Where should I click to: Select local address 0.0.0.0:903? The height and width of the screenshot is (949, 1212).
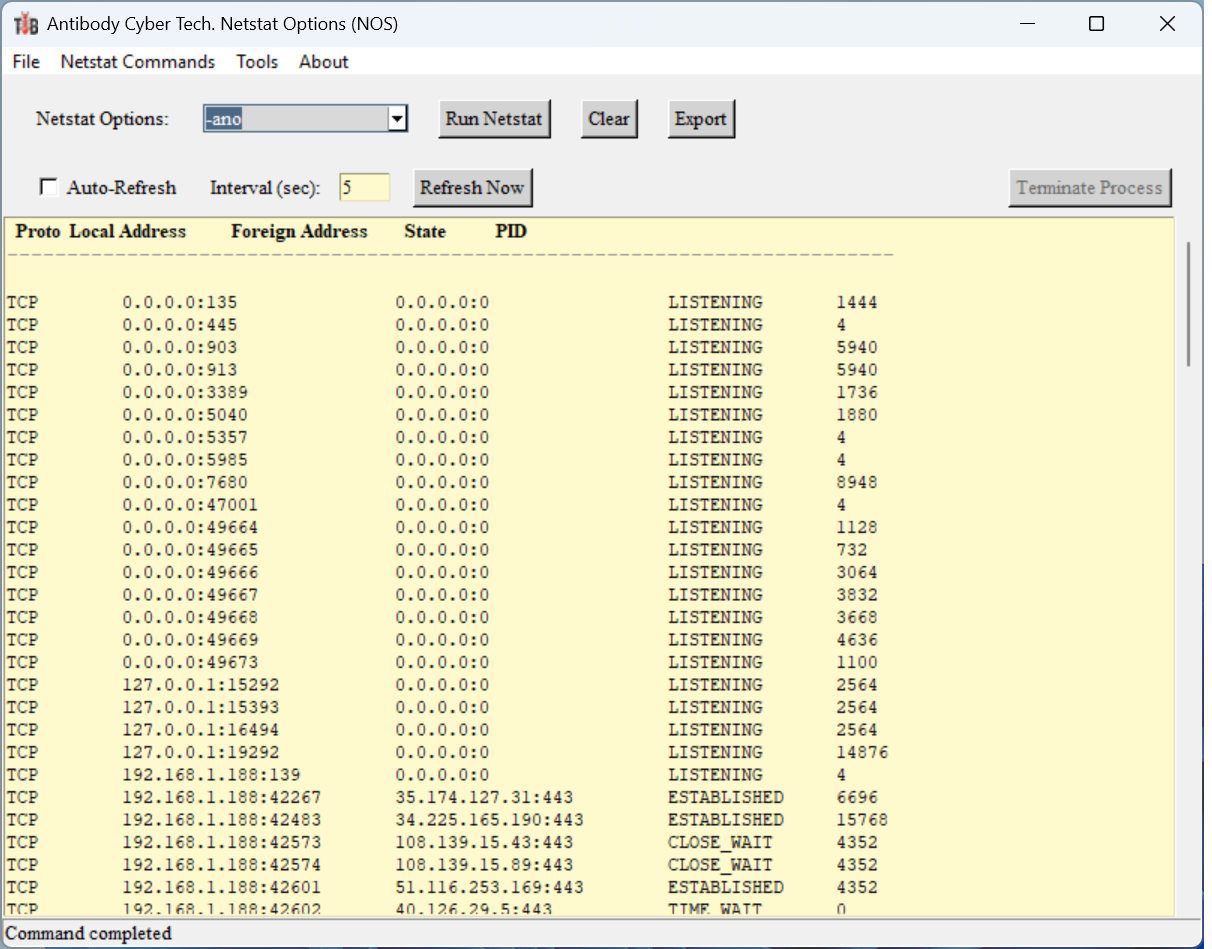[180, 347]
